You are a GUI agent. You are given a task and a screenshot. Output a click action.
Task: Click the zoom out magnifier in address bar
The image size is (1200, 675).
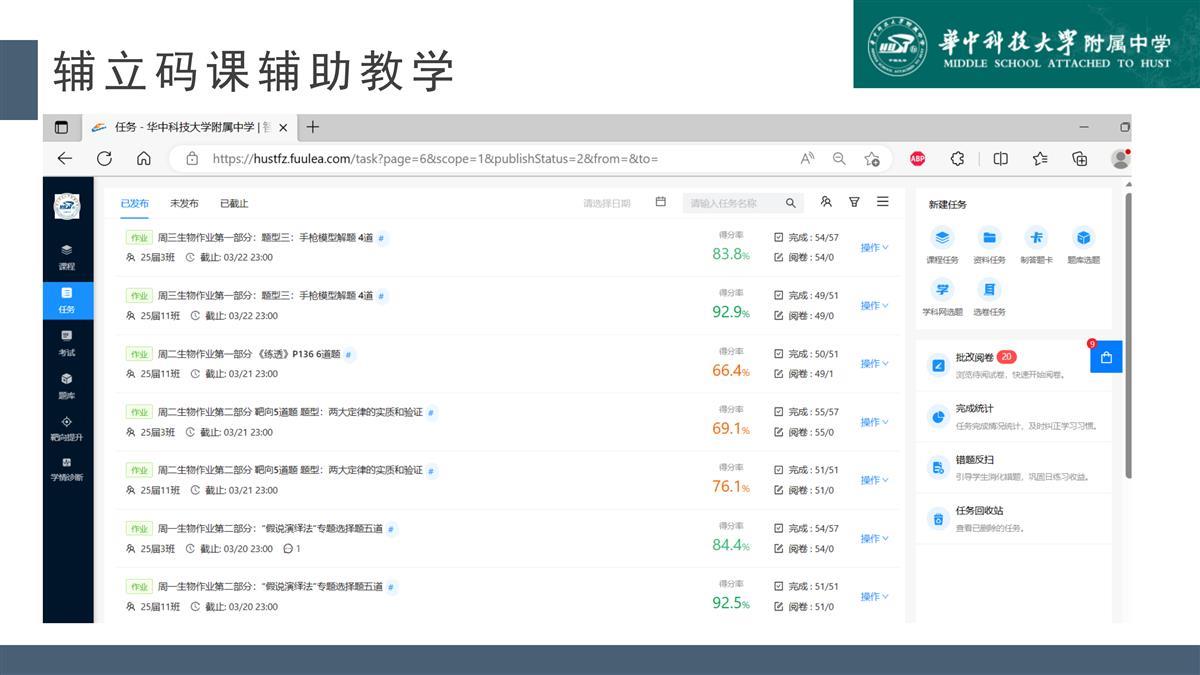click(x=839, y=158)
